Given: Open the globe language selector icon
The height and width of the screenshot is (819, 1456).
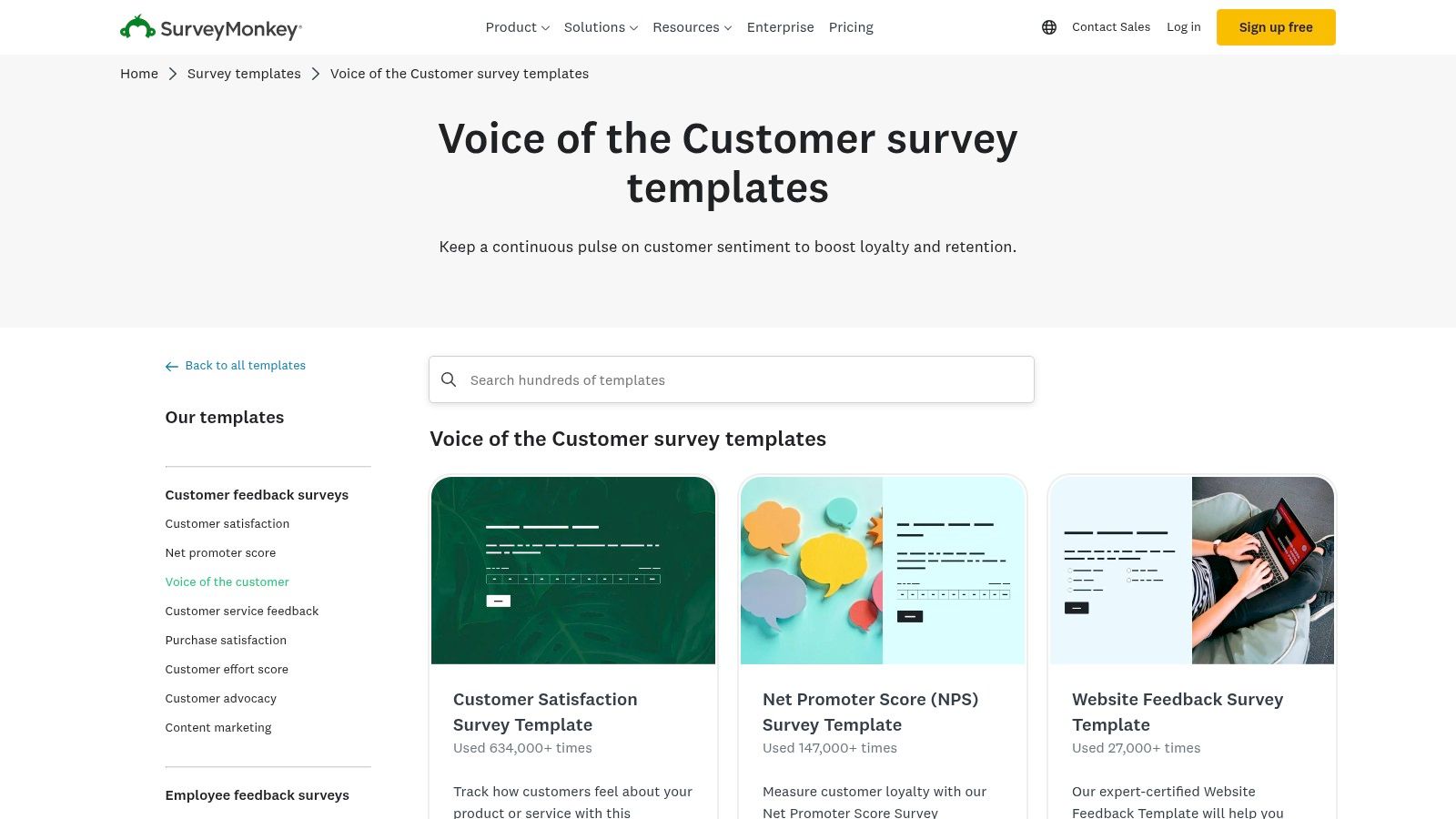Looking at the screenshot, I should point(1049,27).
